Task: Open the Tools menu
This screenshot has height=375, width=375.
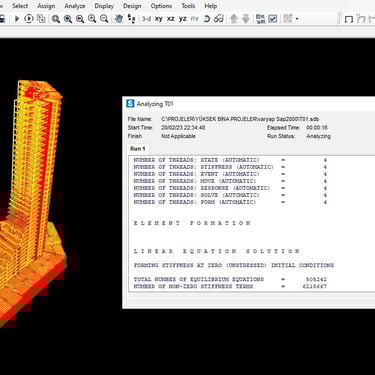Action: (x=188, y=6)
